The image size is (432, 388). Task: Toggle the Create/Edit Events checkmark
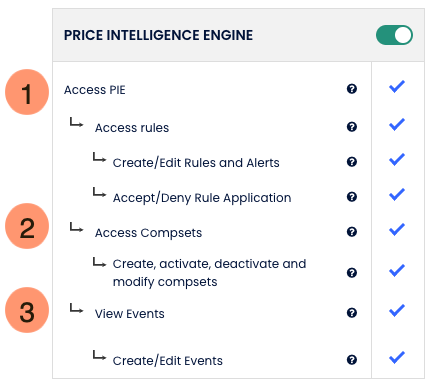click(397, 358)
